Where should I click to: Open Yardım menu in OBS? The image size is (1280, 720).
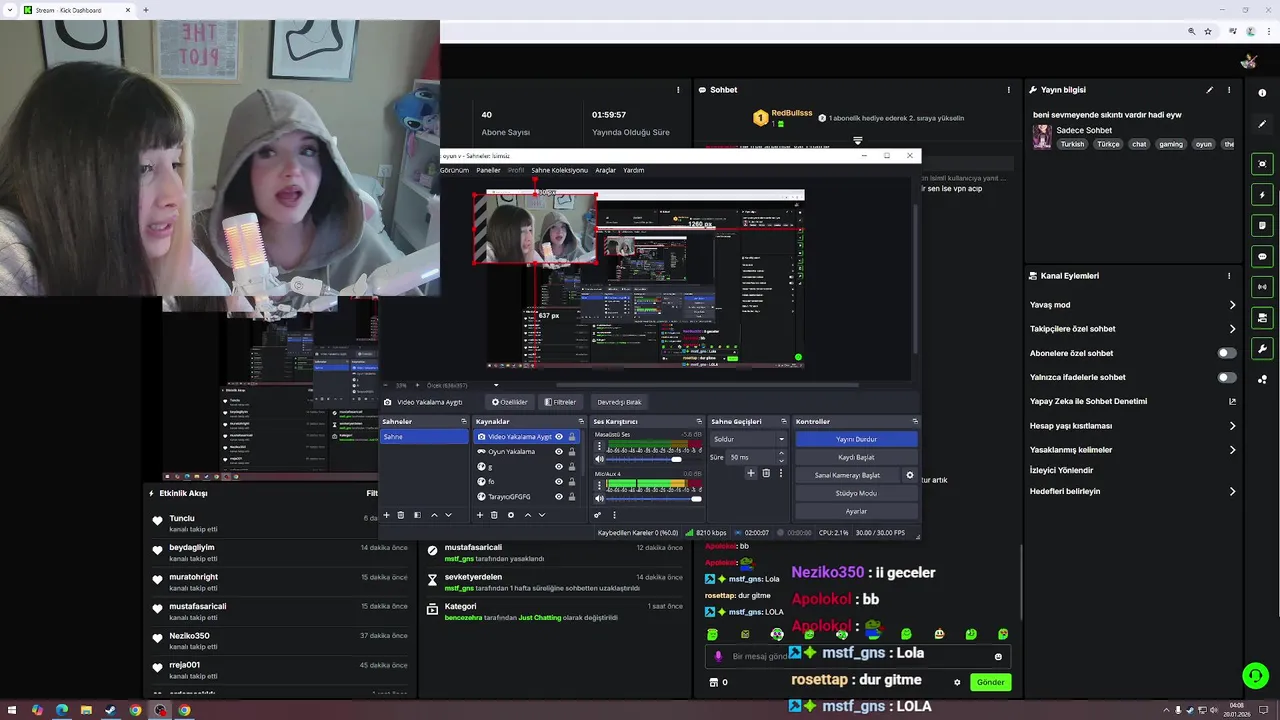pos(634,170)
